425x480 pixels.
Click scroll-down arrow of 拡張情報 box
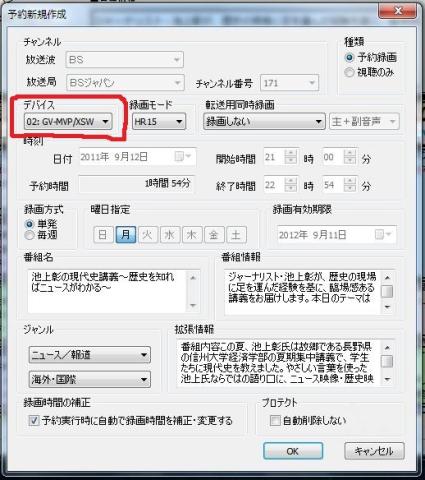pos(387,379)
